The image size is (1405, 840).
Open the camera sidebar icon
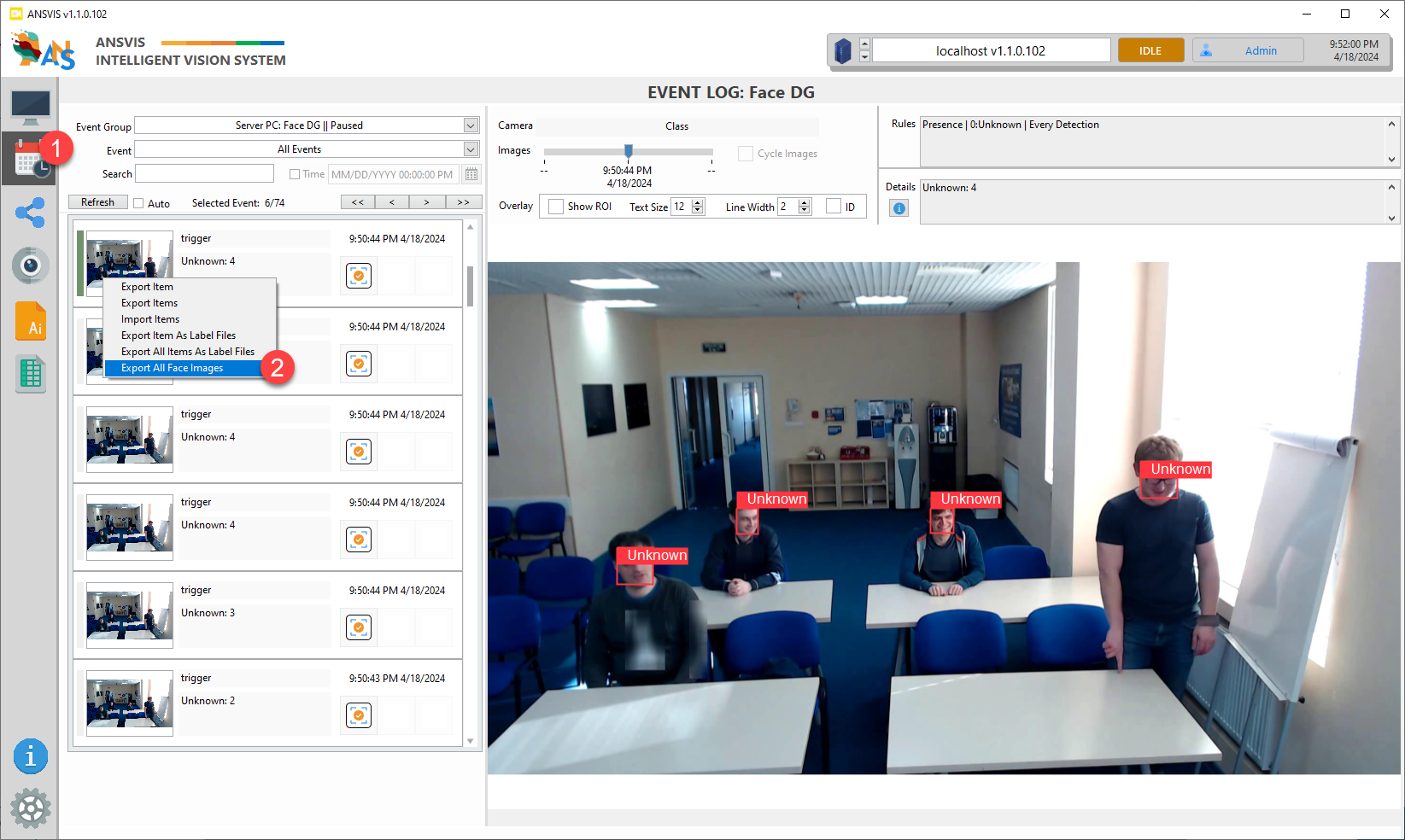click(x=30, y=266)
